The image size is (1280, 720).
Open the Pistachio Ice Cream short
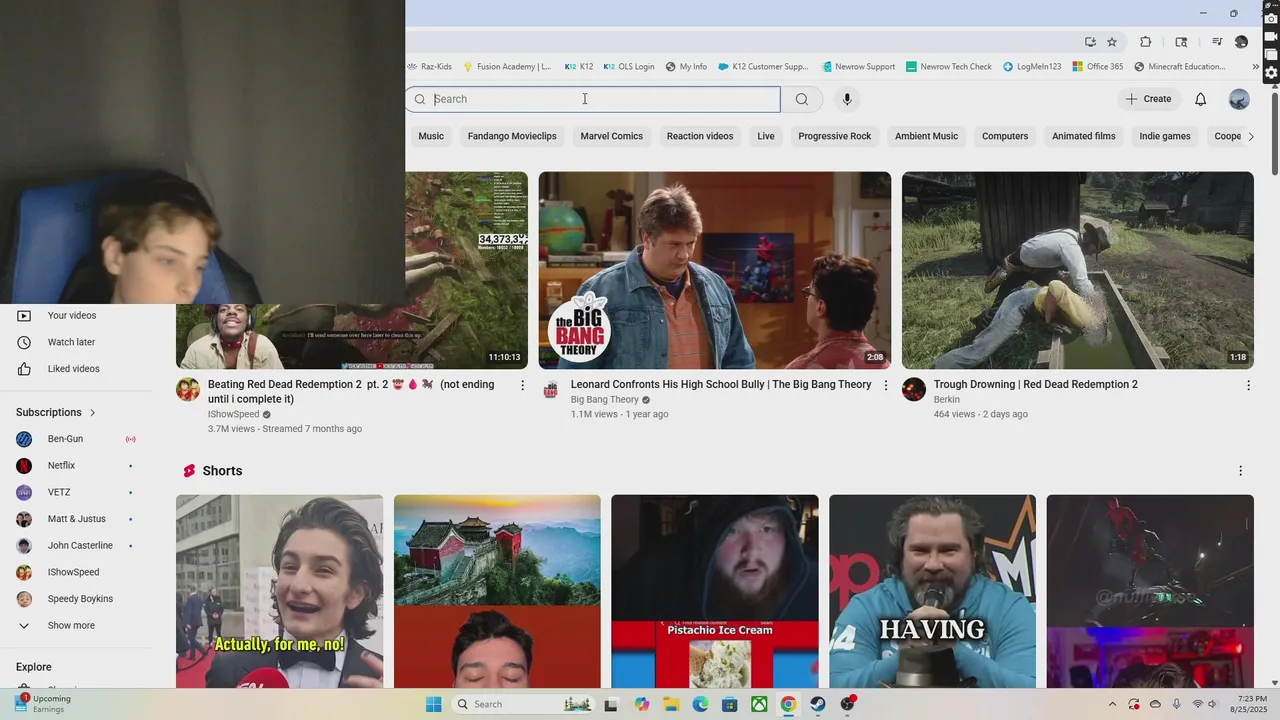pos(715,591)
